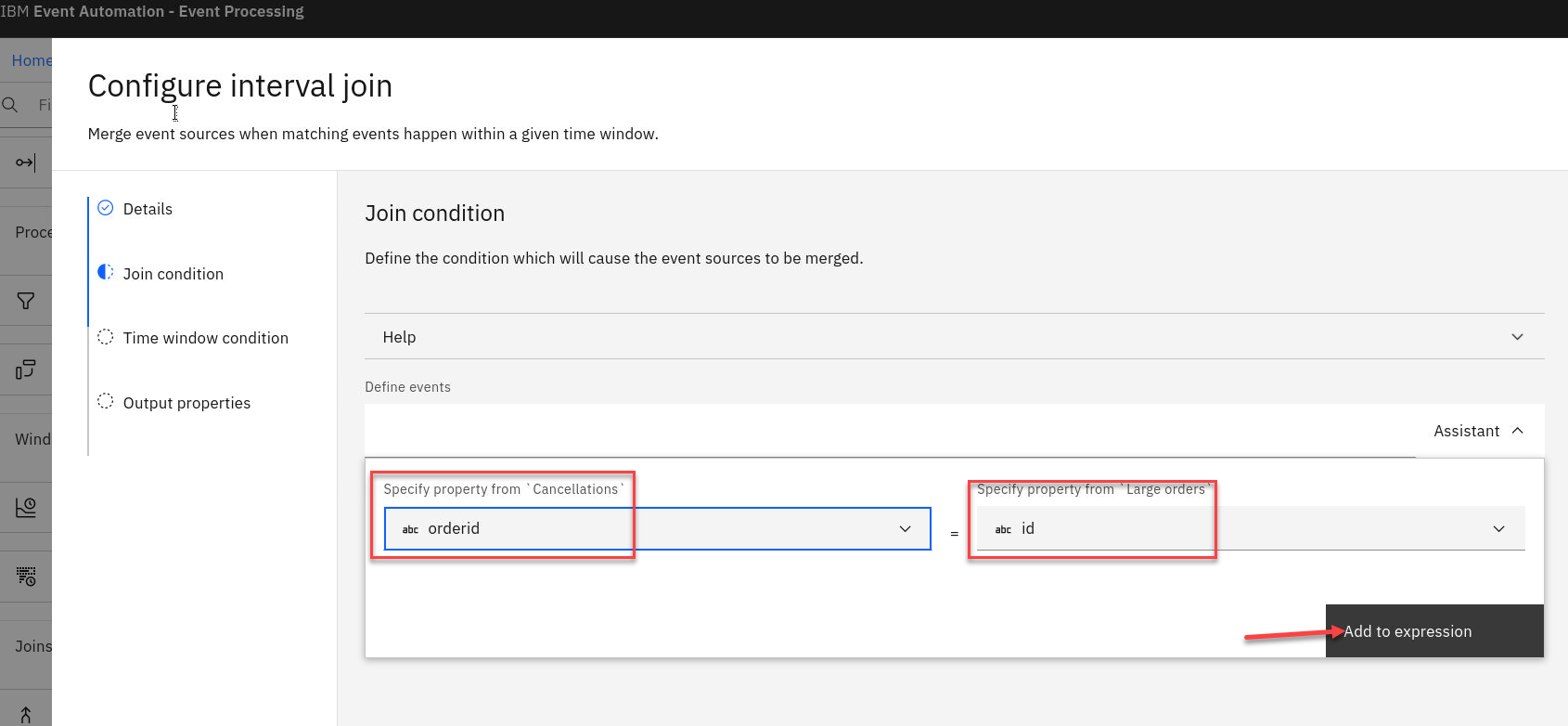
Task: Select the Aggregate chart node icon
Action: coord(25,508)
